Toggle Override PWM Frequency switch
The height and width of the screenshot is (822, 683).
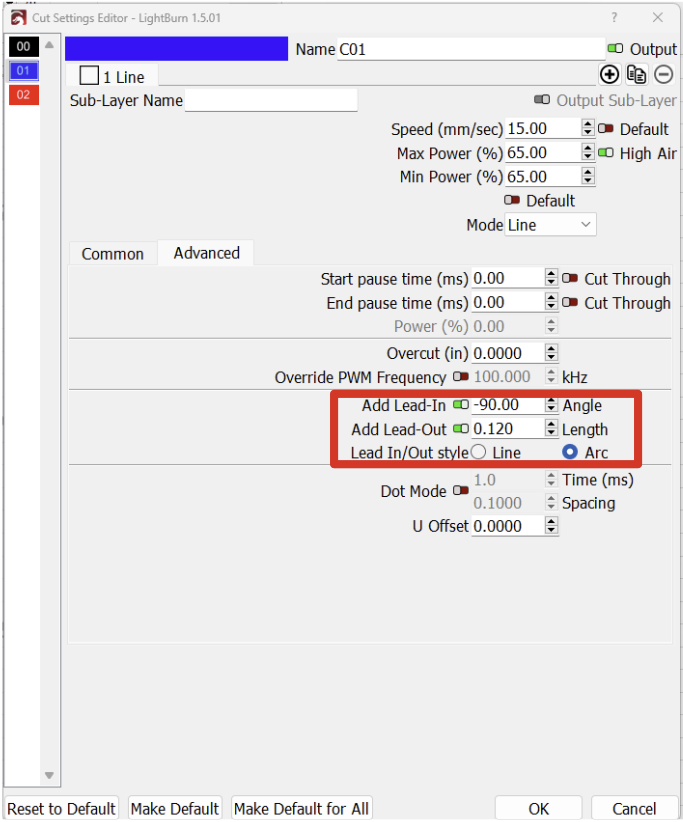[461, 376]
